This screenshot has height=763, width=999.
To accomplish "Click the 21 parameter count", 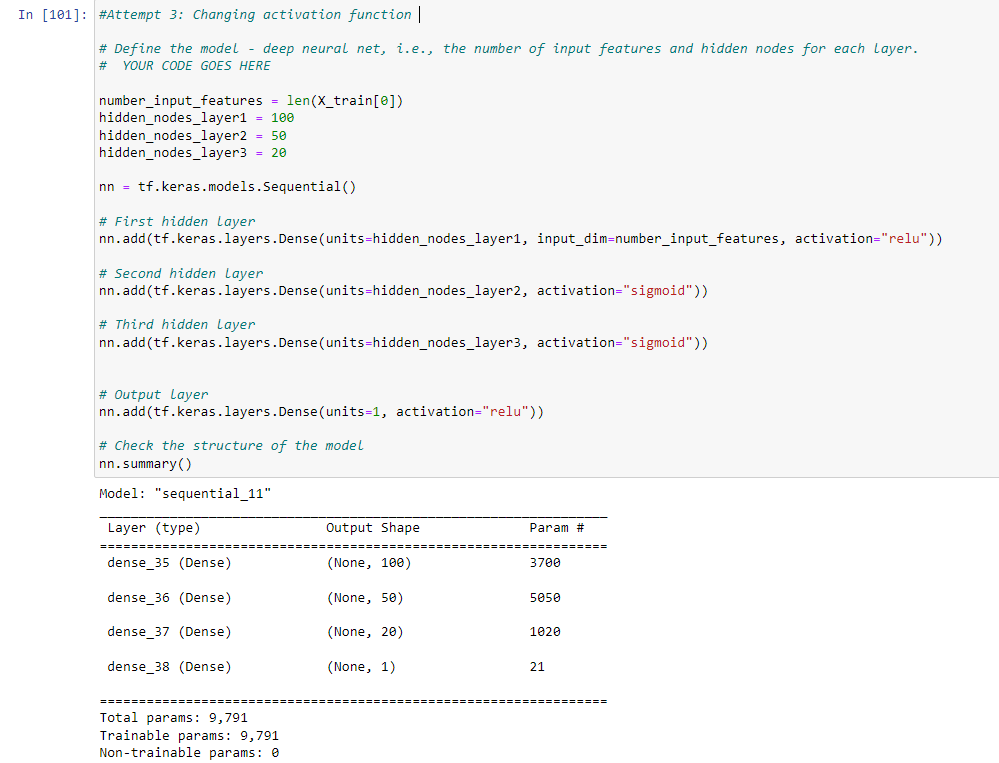I will [537, 667].
